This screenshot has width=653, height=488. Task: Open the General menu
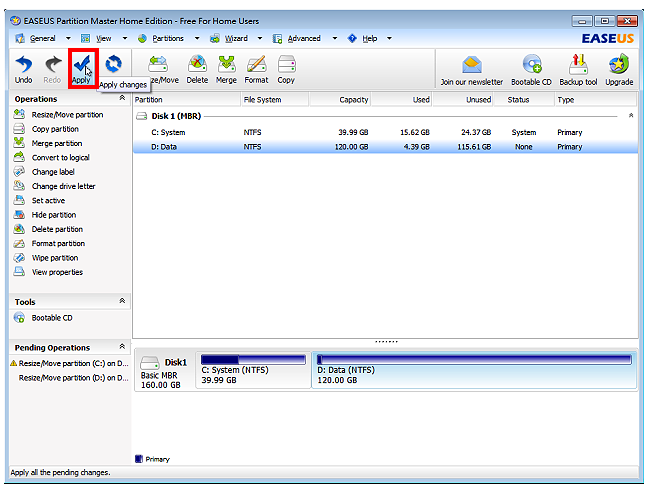pos(42,38)
